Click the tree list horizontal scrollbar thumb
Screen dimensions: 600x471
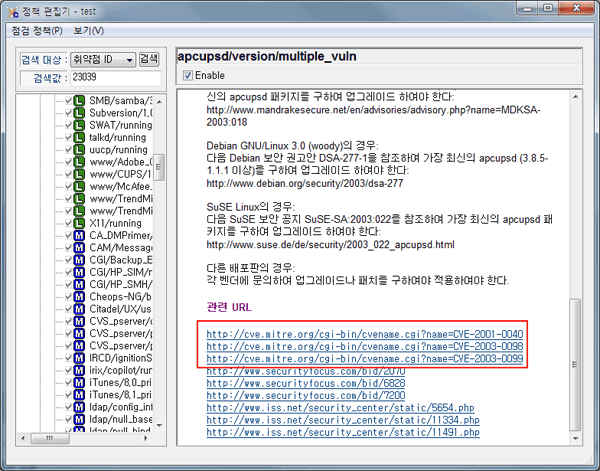pos(50,438)
